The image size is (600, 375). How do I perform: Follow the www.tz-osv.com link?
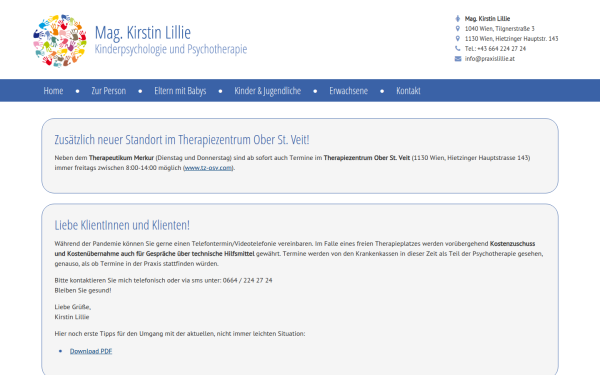pos(208,168)
